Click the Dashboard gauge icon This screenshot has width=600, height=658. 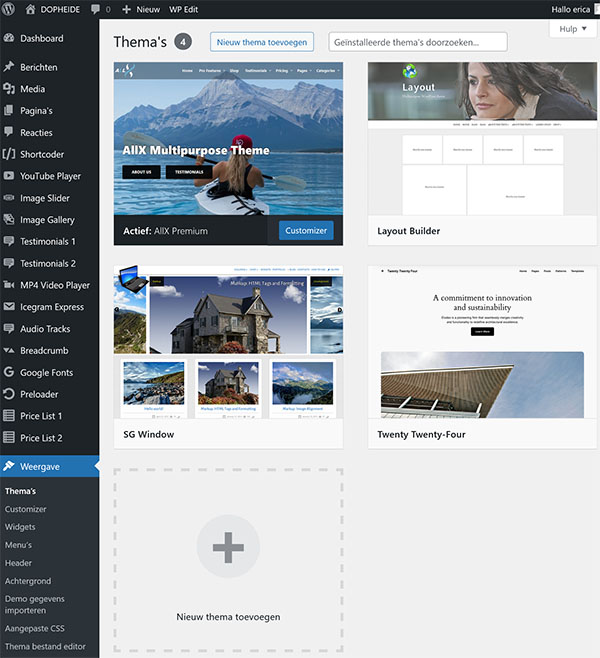coord(9,38)
